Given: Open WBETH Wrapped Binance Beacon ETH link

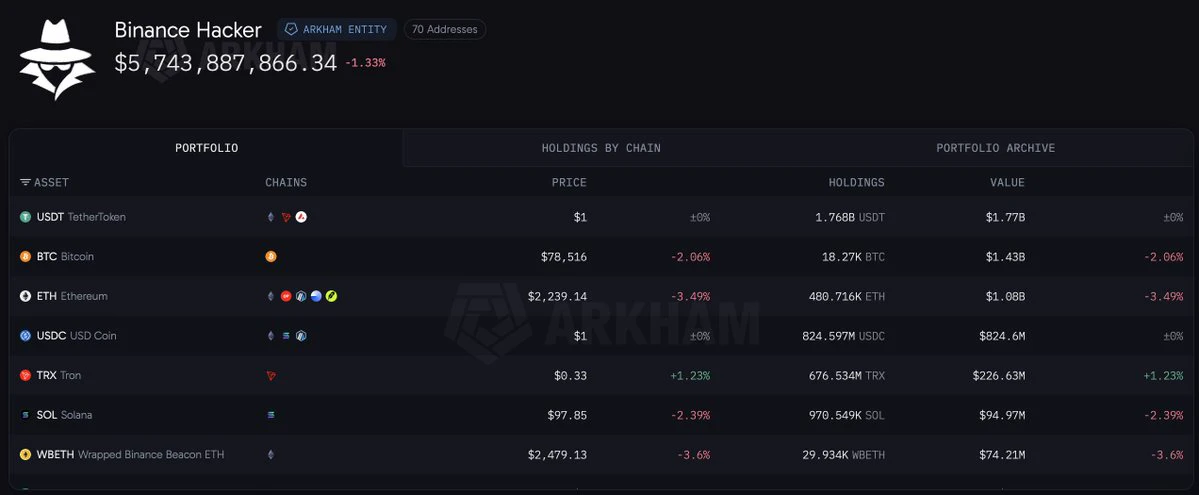Looking at the screenshot, I should [x=131, y=454].
